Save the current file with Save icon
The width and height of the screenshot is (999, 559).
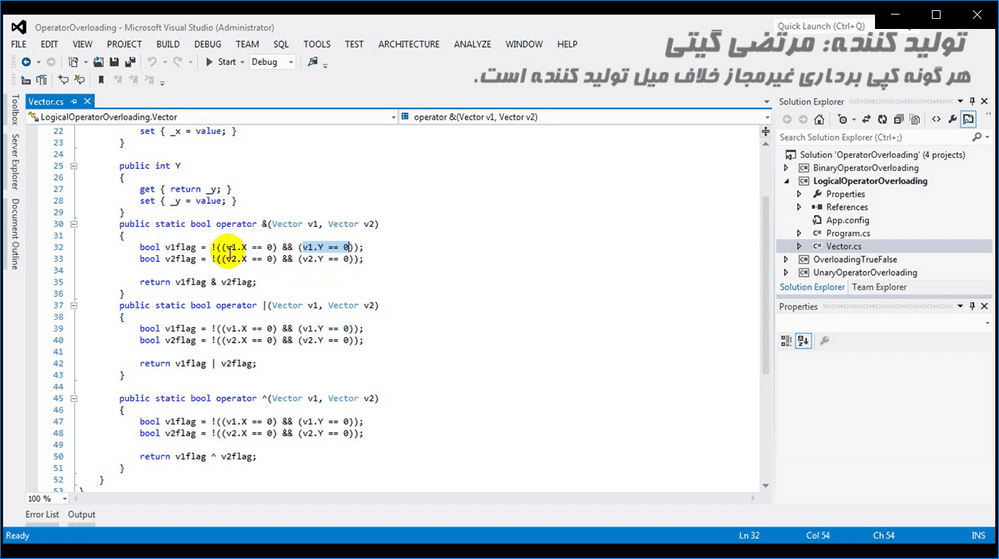114,62
